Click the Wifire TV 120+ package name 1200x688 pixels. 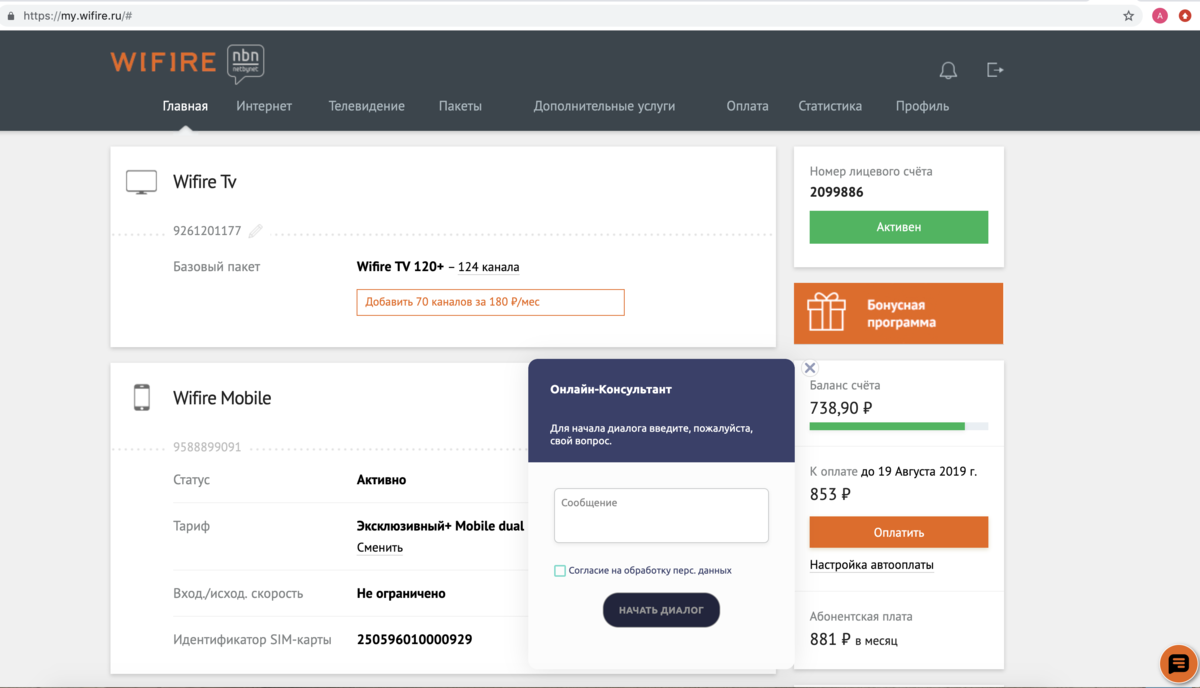click(400, 267)
